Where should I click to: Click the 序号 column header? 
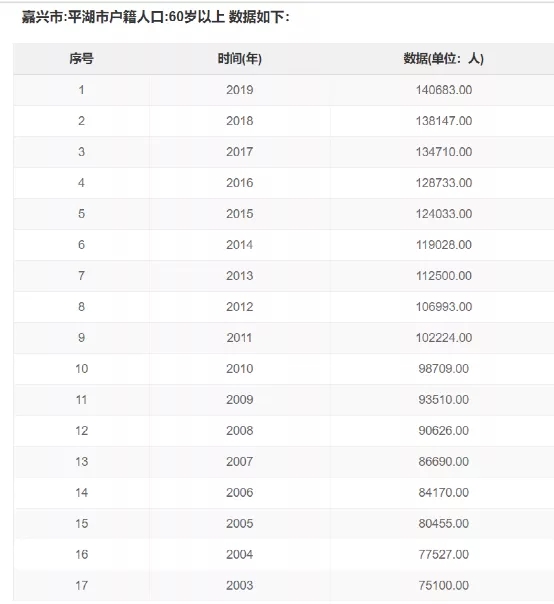(81, 59)
